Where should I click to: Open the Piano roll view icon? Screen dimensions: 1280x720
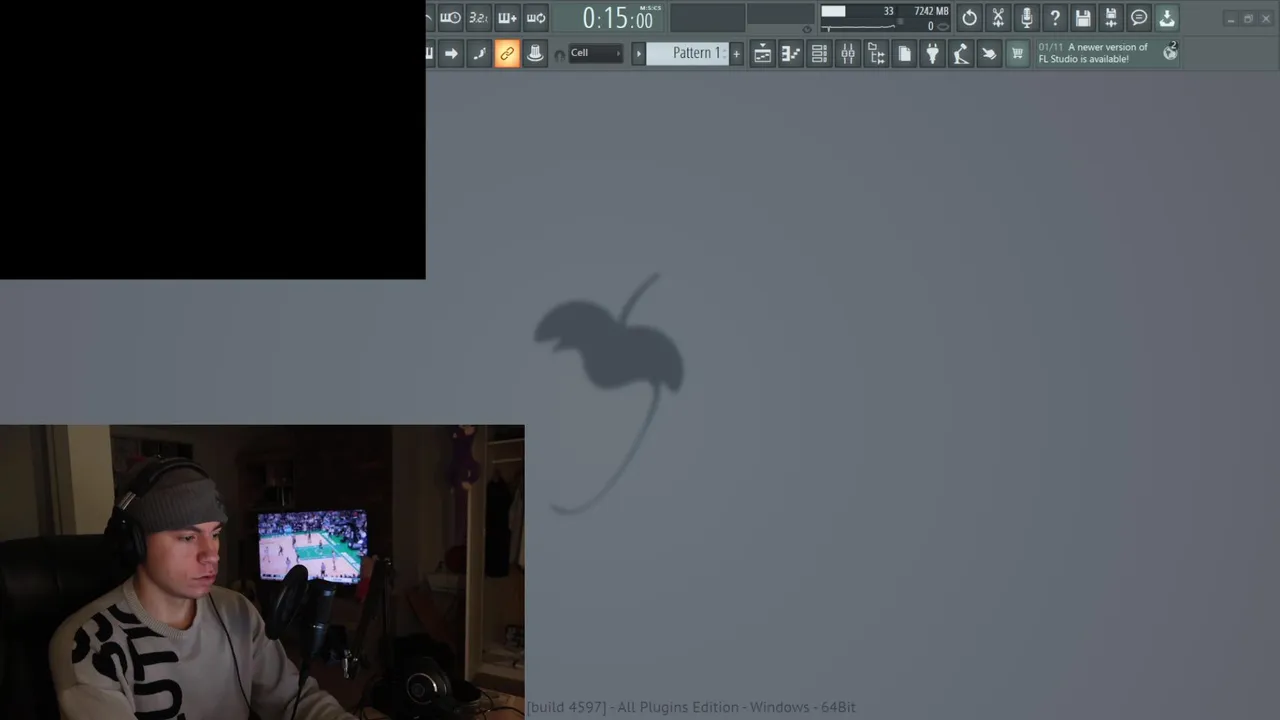[x=791, y=54]
